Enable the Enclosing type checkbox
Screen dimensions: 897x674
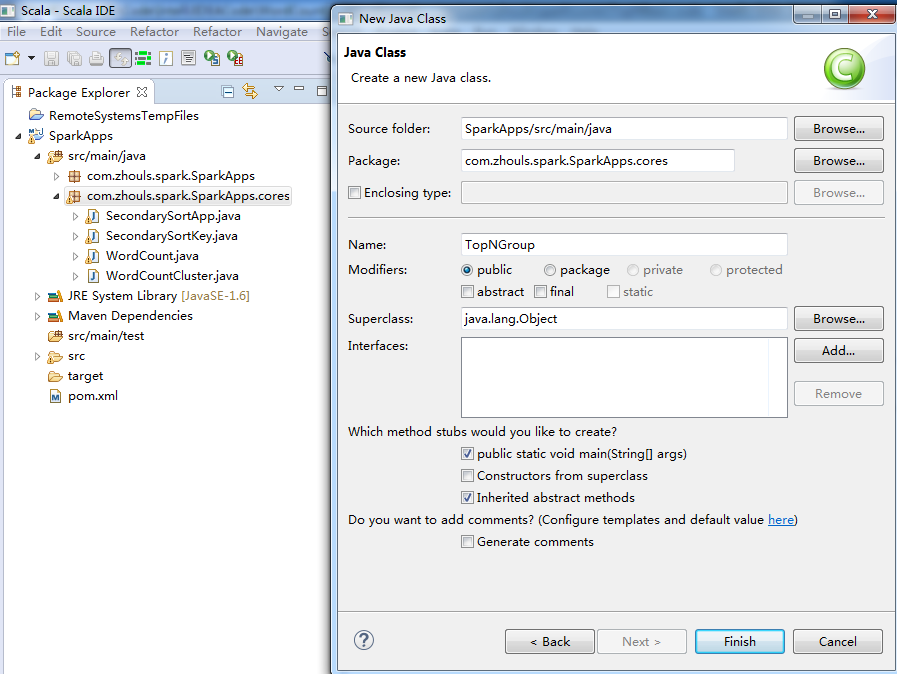point(355,193)
